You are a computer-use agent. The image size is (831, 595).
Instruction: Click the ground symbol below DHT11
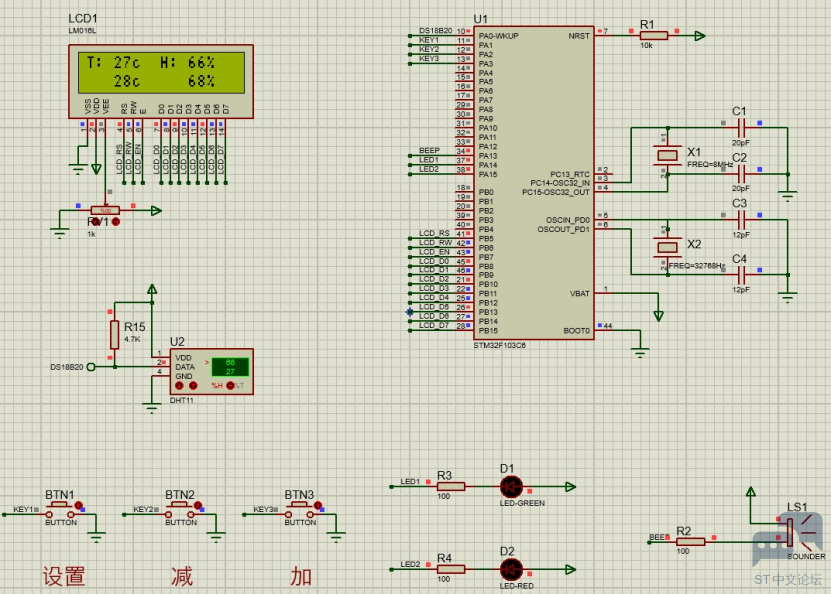pyautogui.click(x=152, y=408)
